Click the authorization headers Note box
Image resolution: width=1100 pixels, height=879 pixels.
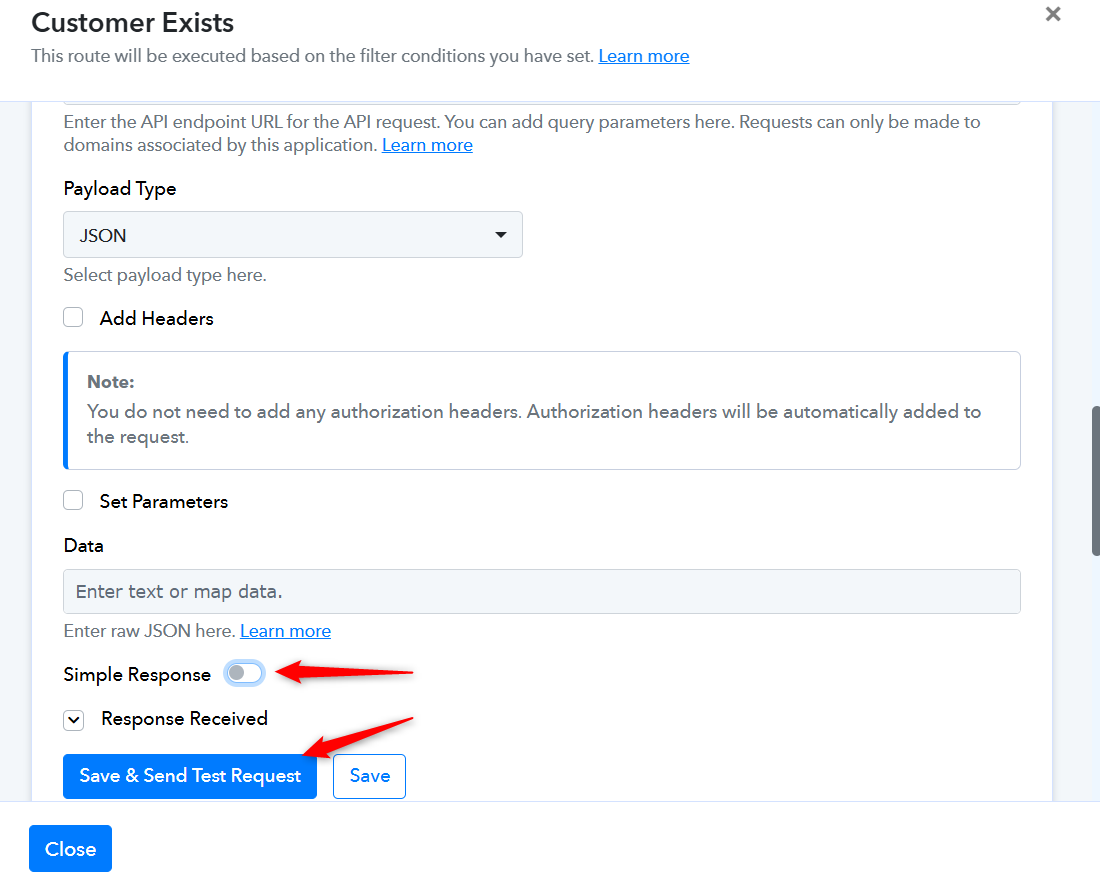tap(542, 410)
